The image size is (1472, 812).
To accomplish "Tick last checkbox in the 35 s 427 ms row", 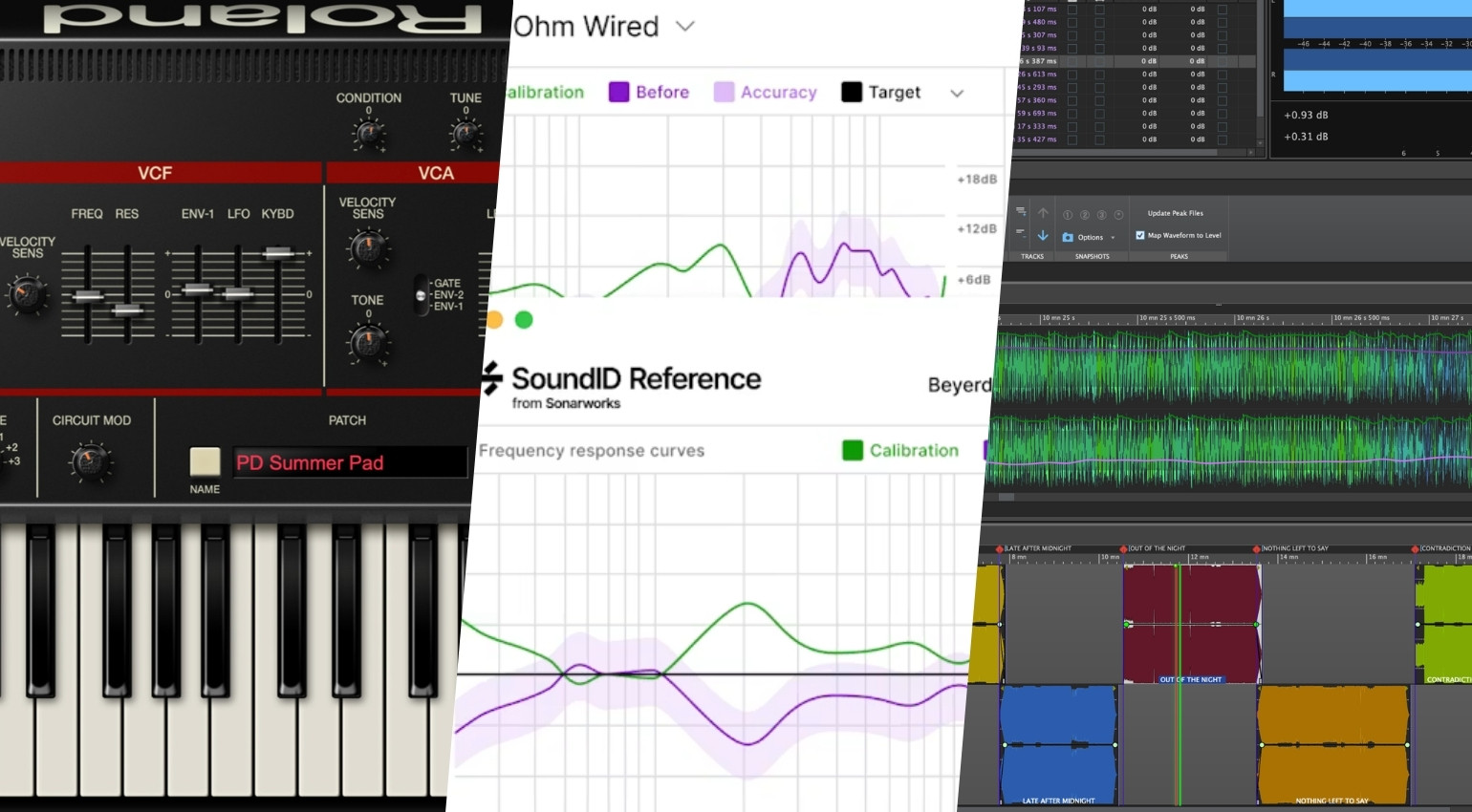I will tap(1223, 139).
